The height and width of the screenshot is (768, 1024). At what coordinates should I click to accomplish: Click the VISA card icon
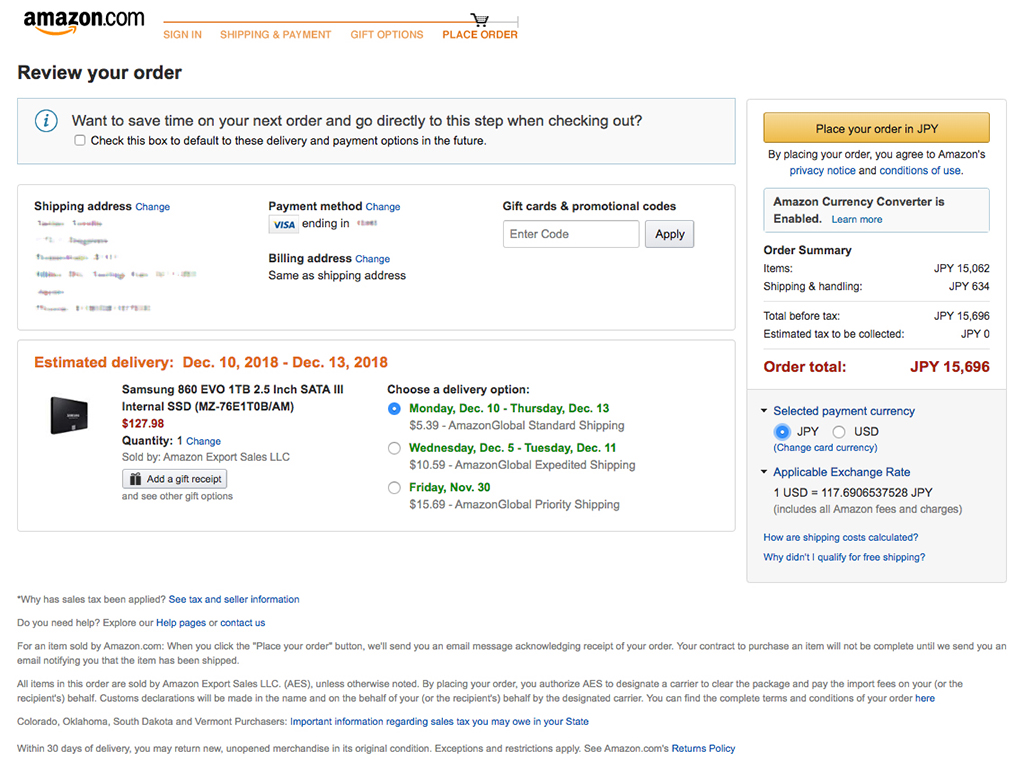(284, 225)
